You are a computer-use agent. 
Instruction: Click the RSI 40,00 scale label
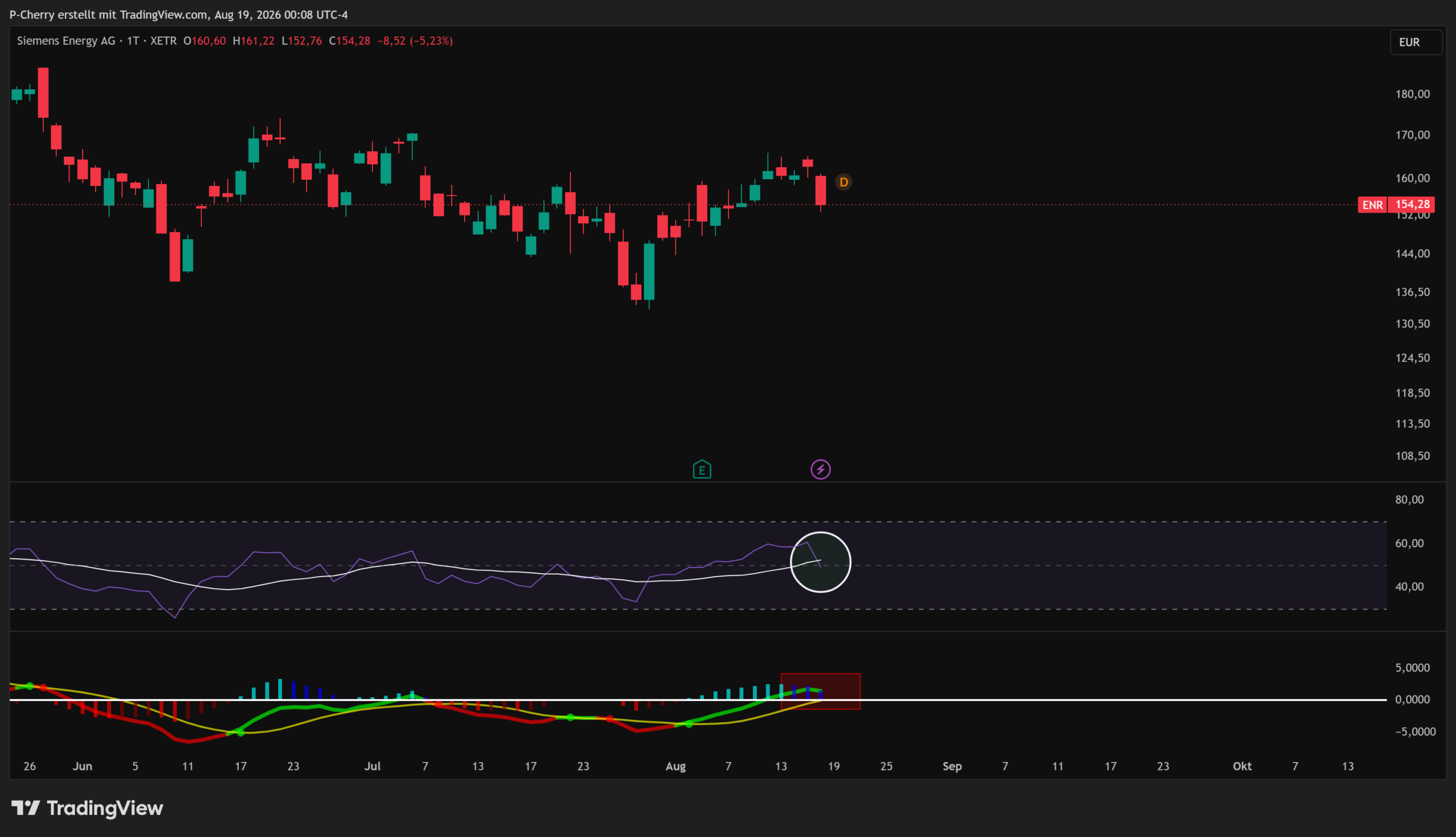1409,586
